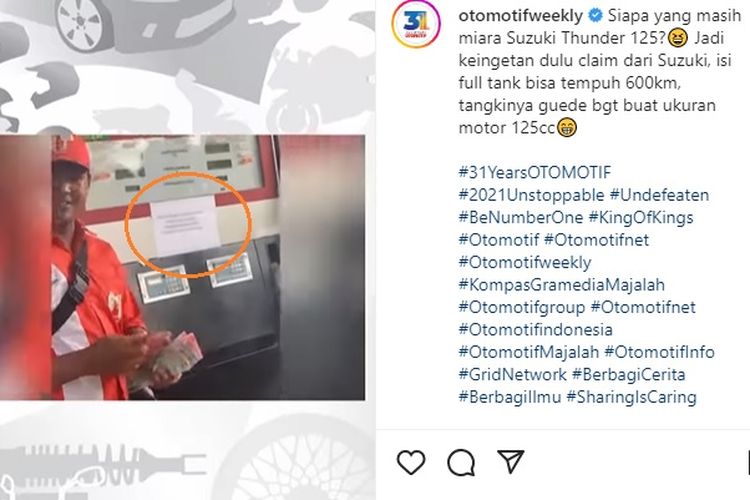Screen dimensions: 750x500
Task: Open hashtag #Otomotifweekly
Action: pos(525,262)
